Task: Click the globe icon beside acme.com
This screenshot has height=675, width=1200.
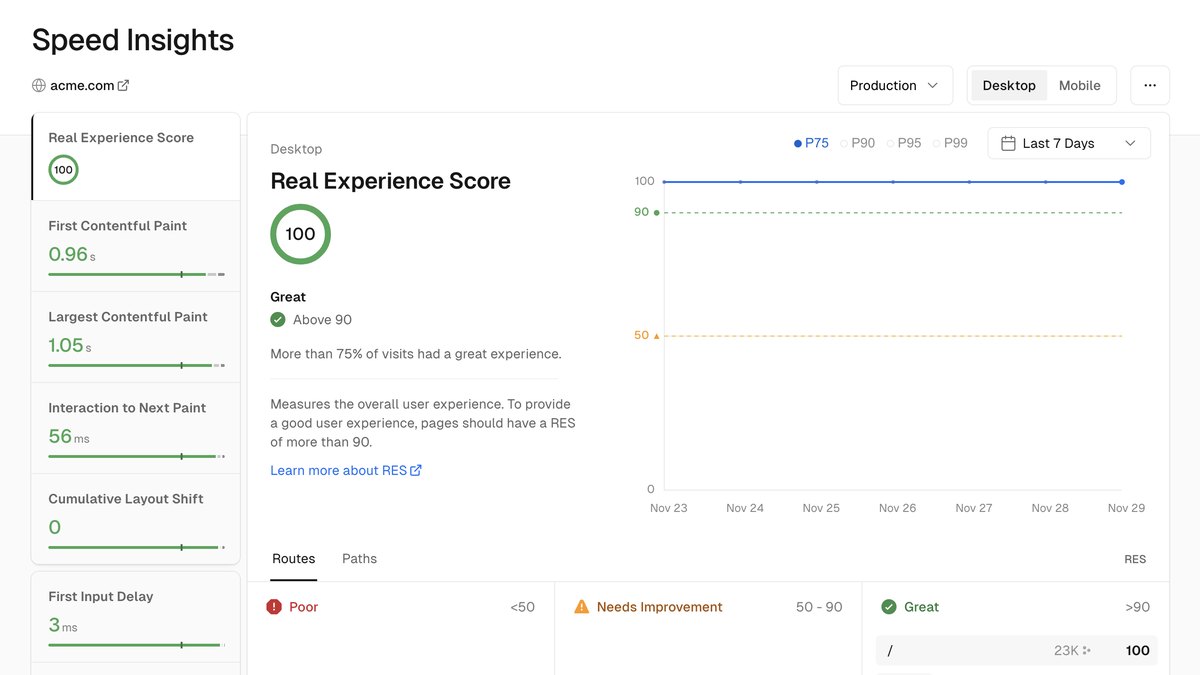Action: (x=39, y=86)
